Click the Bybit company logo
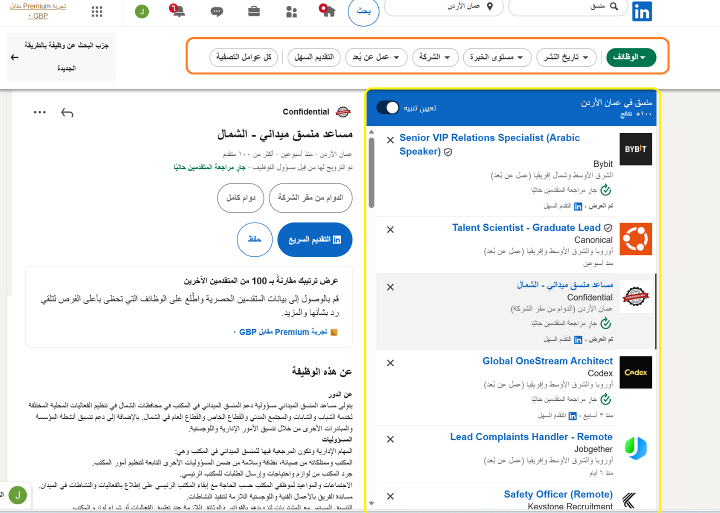The height and width of the screenshot is (513, 720). (636, 149)
